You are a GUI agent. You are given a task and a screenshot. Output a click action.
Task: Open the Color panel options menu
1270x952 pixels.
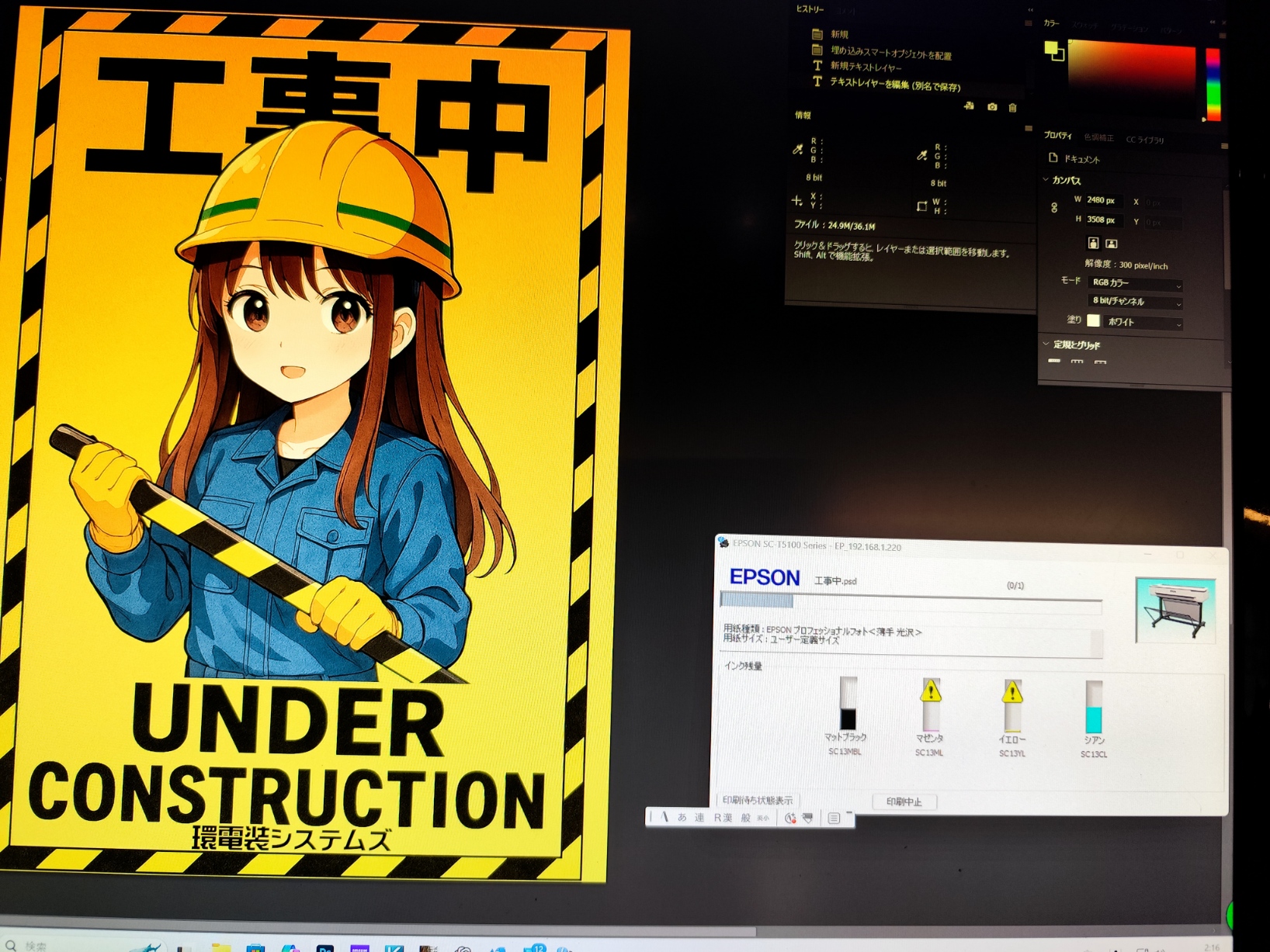pos(1223,36)
